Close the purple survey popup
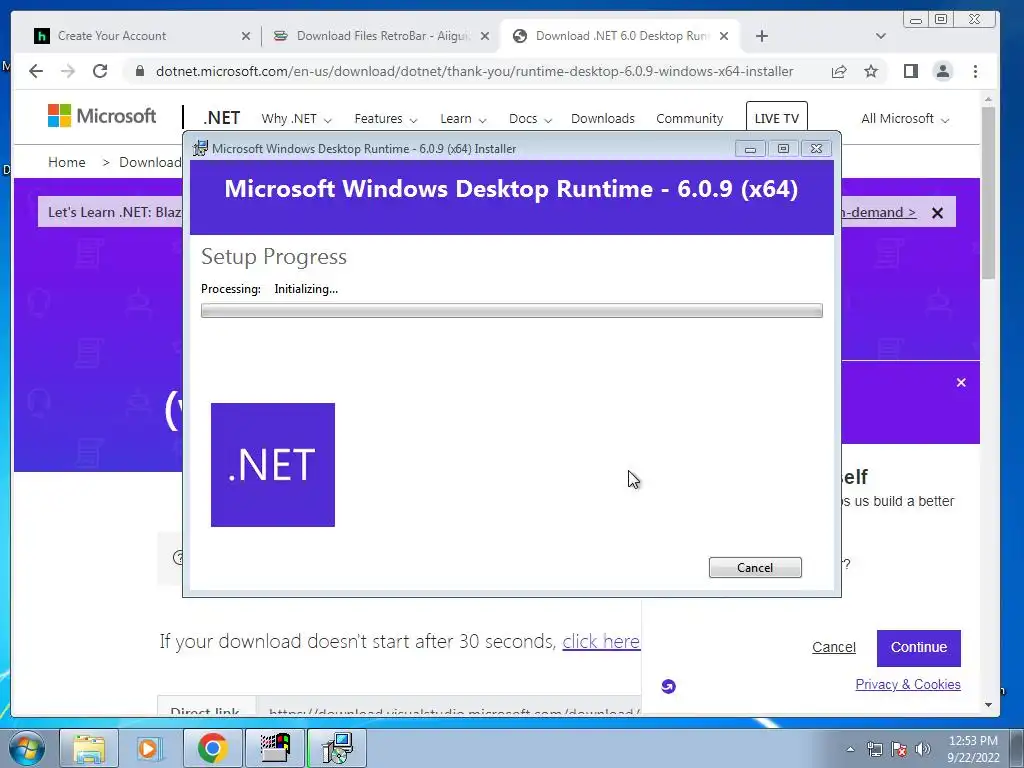 click(x=961, y=383)
